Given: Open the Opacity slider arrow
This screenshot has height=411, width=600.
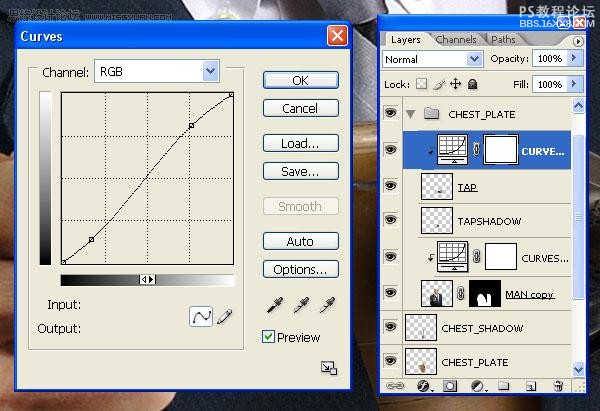Looking at the screenshot, I should pyautogui.click(x=574, y=58).
